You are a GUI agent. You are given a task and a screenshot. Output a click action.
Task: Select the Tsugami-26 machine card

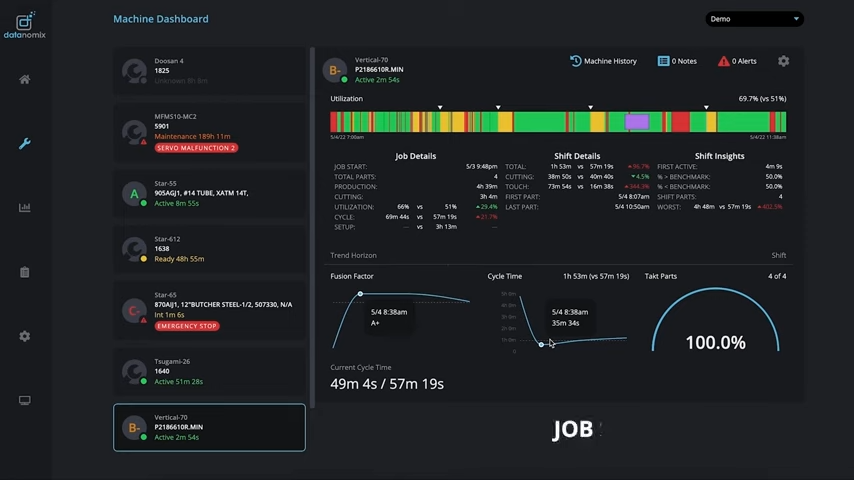click(209, 371)
